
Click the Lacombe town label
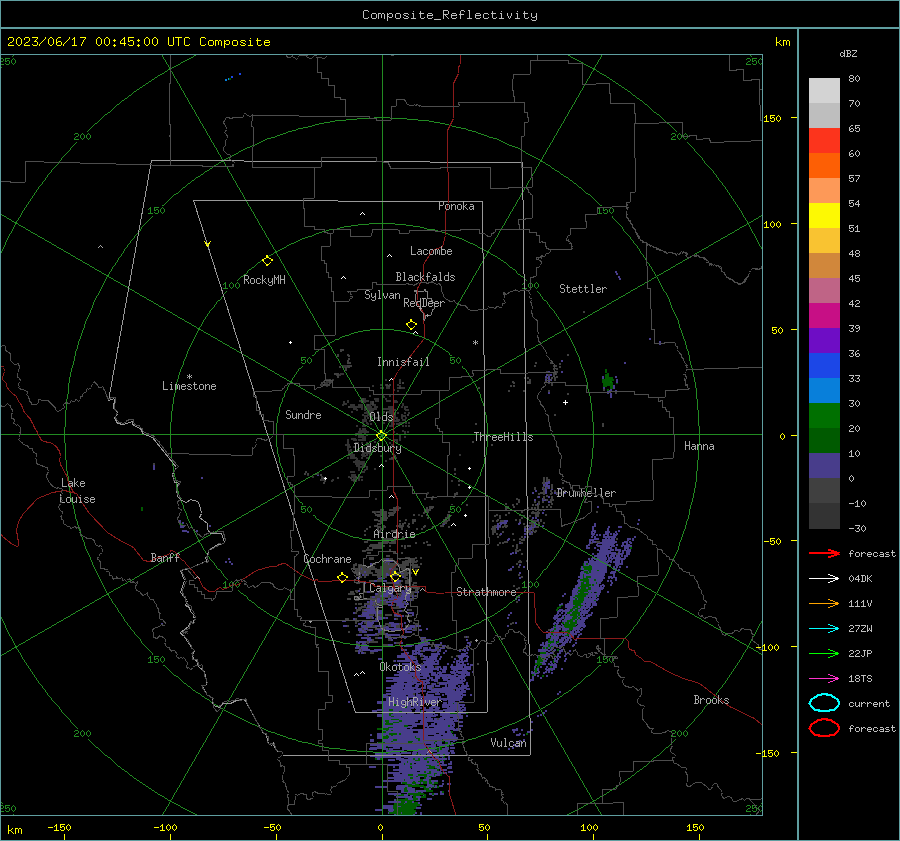coord(431,251)
